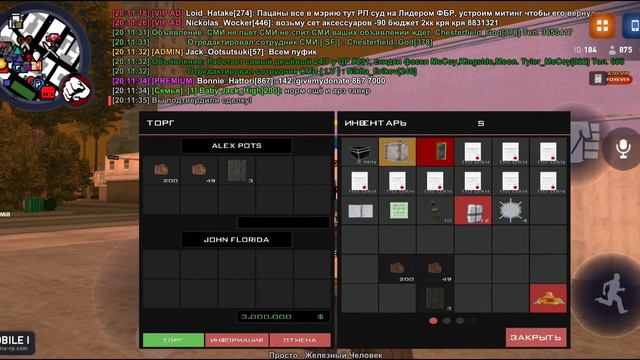Switch to the third inventory page dot
This screenshot has width=640, height=360.
[x=460, y=321]
